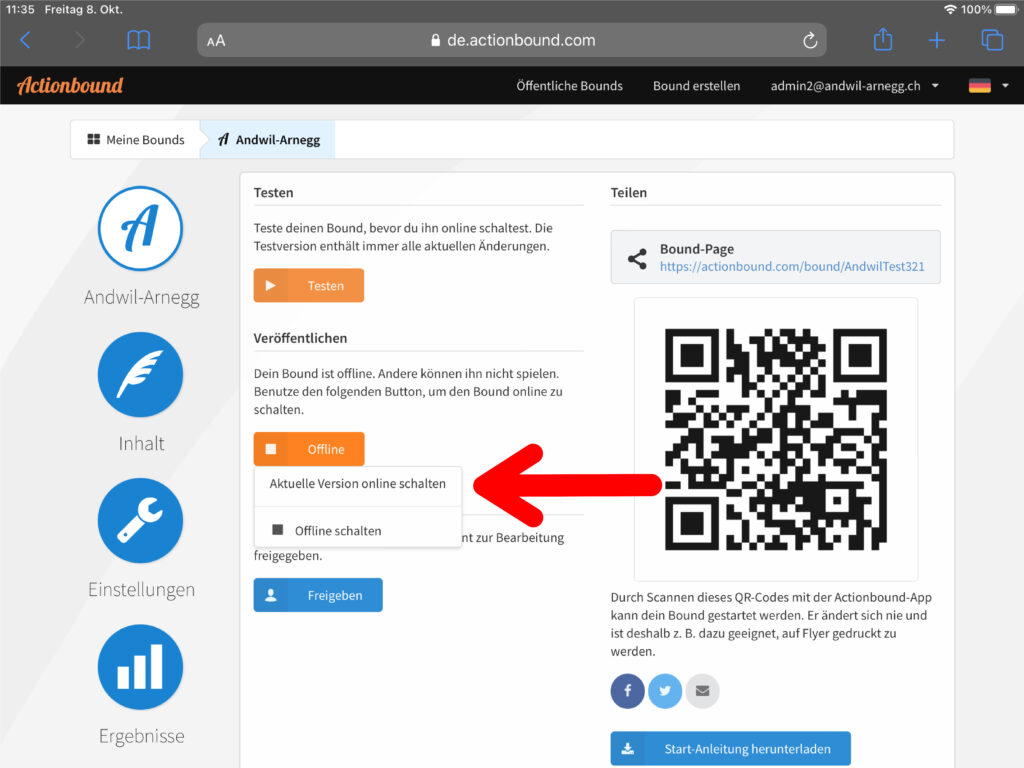
Task: Select Offline schalten option
Action: pyautogui.click(x=338, y=531)
